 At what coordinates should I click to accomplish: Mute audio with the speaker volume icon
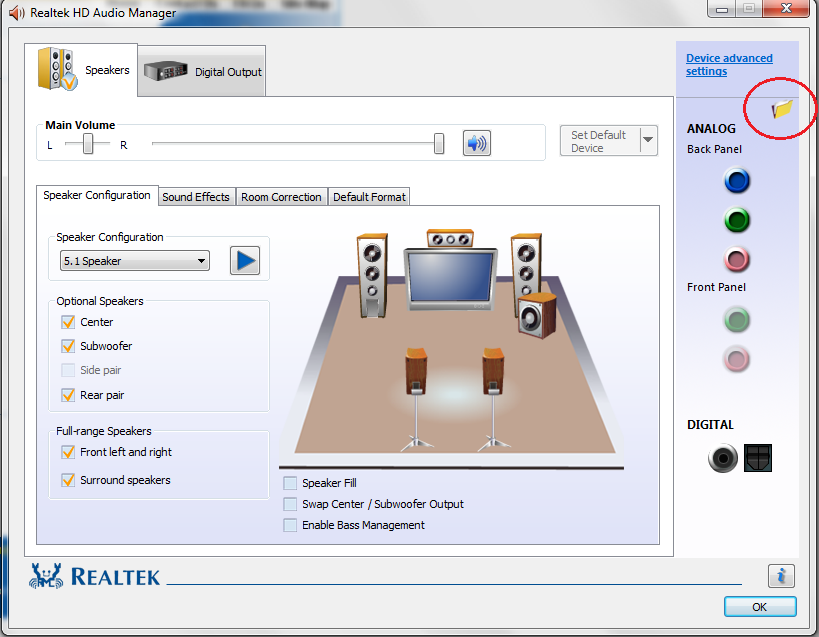[477, 144]
